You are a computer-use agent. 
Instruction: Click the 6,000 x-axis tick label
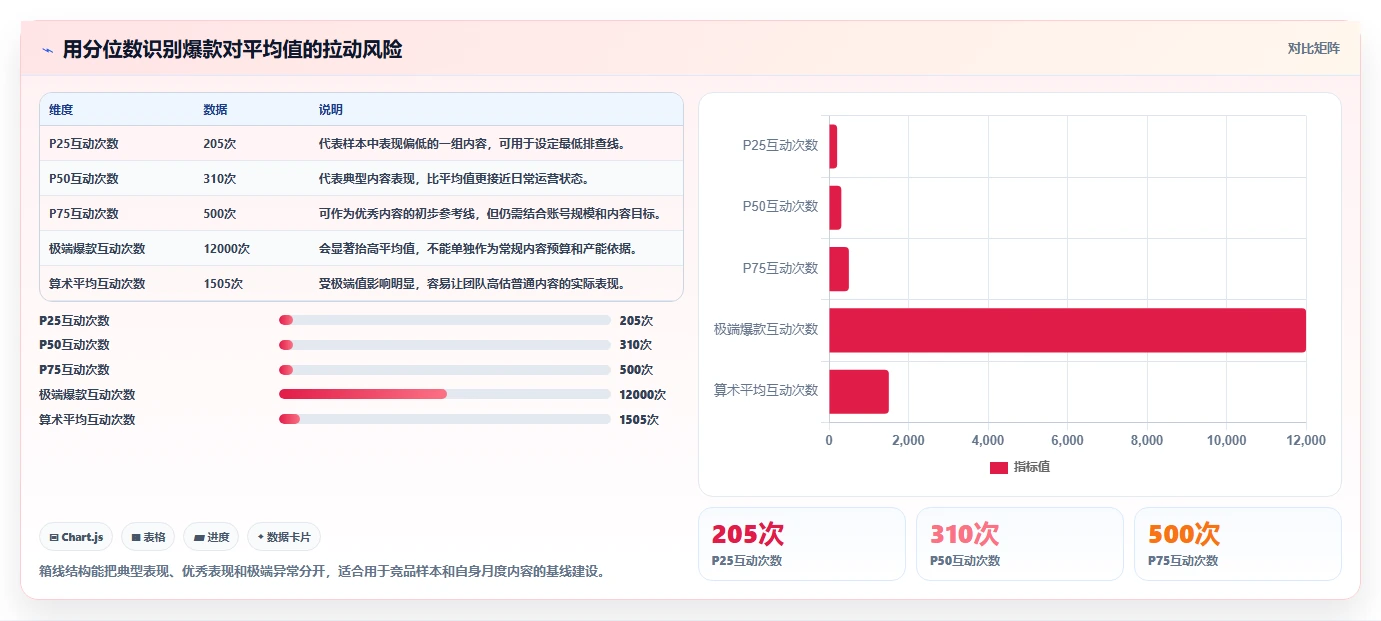pyautogui.click(x=1067, y=440)
